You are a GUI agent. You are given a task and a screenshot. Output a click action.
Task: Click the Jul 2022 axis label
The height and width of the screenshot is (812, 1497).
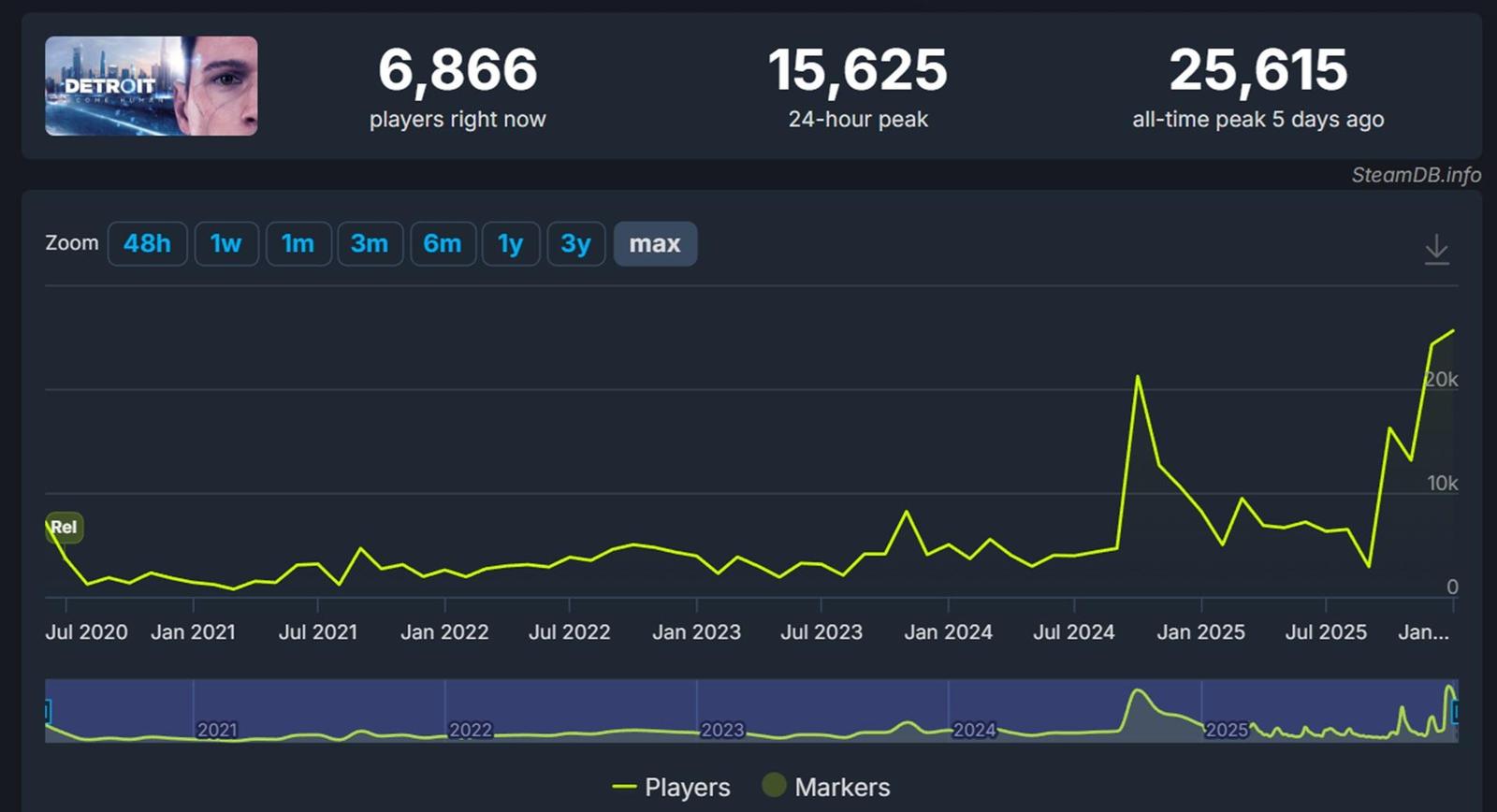[x=569, y=632]
